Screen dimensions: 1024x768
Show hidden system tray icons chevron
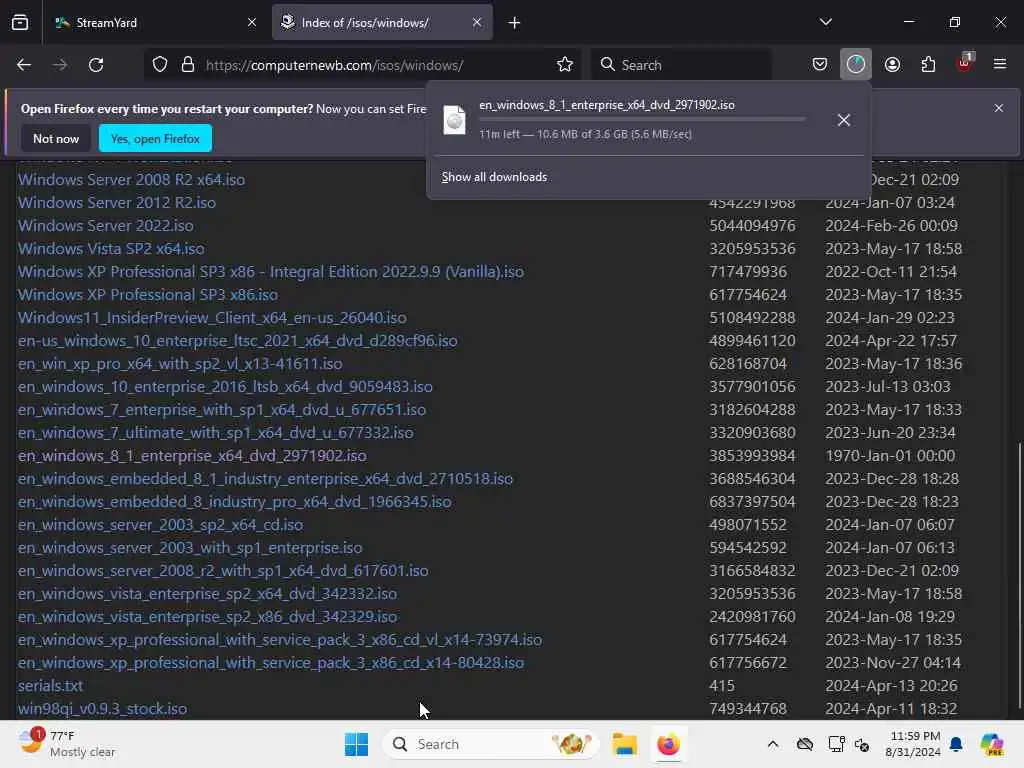773,744
